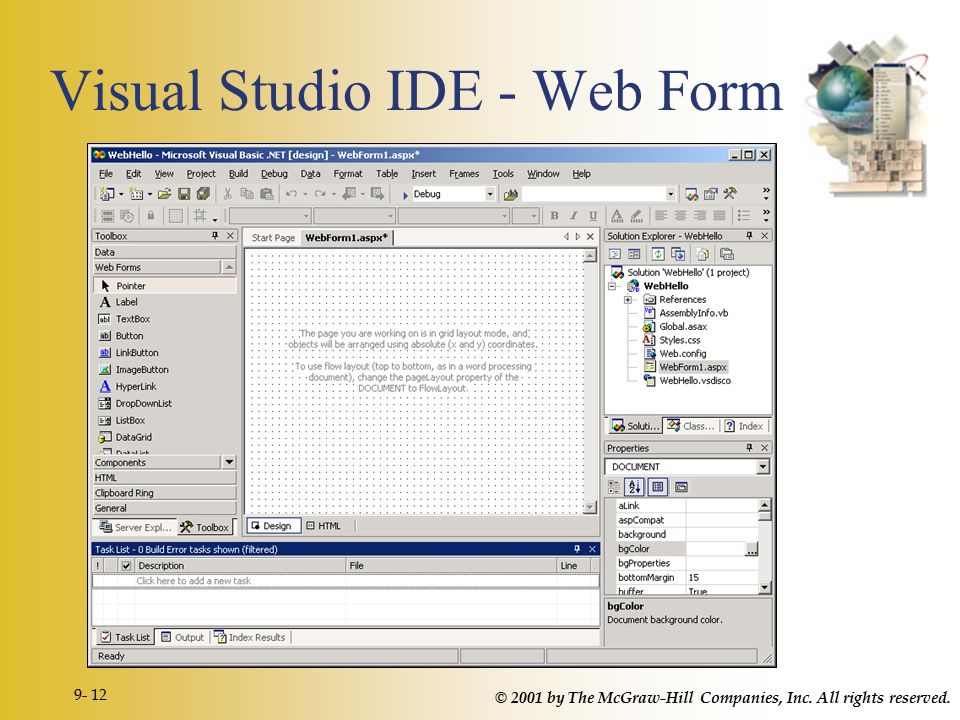Open the DOCUMENT object dropdown in Properties
This screenshot has height=720, width=960.
pos(762,467)
